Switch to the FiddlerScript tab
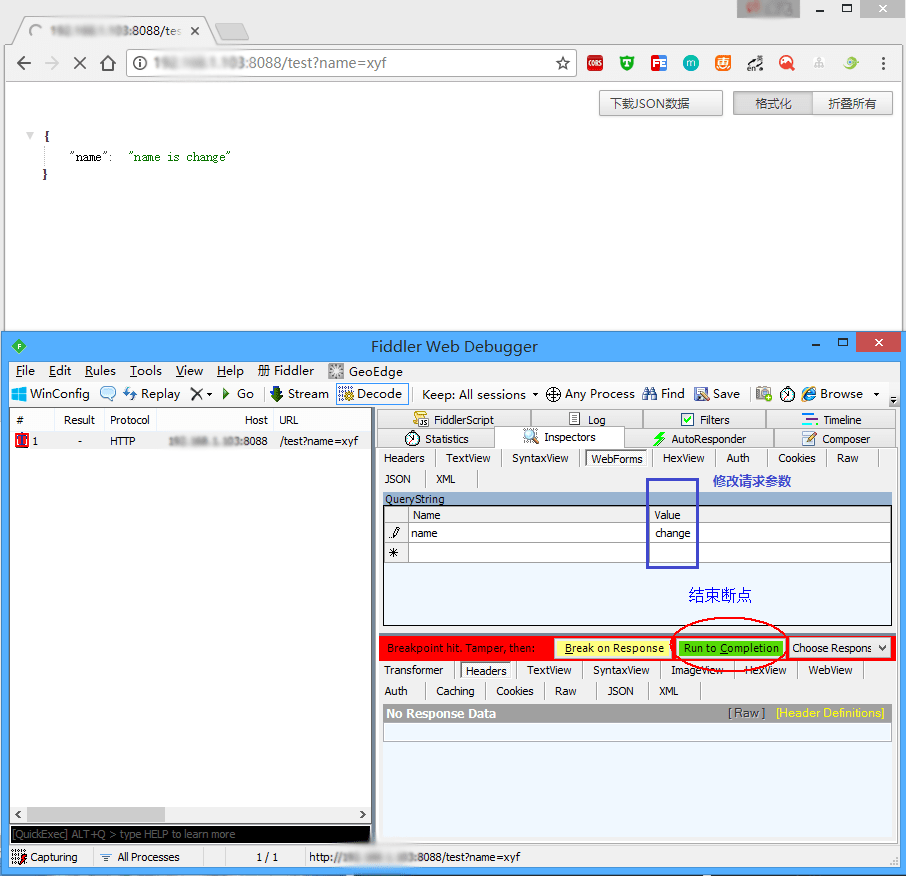 pyautogui.click(x=454, y=420)
